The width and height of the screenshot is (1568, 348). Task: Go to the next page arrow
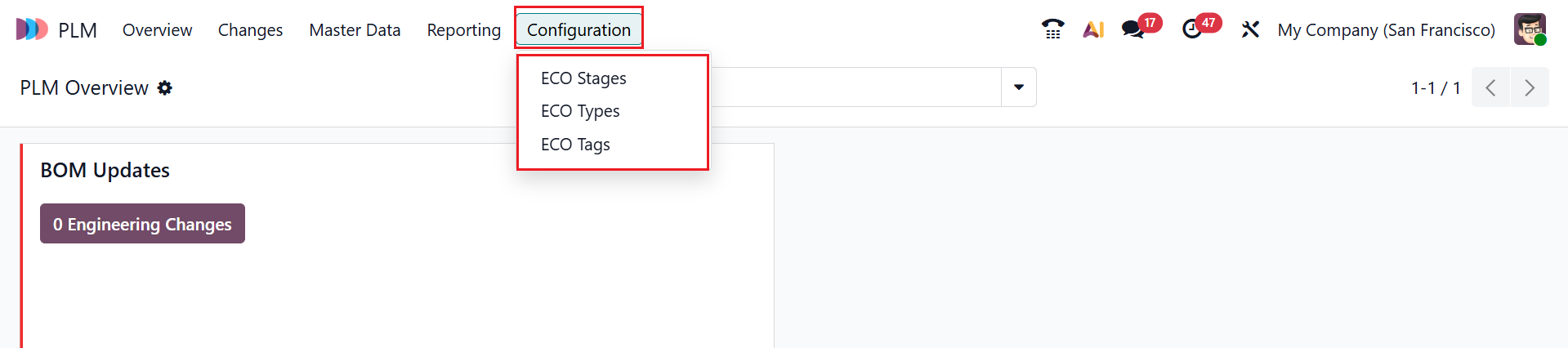pos(1530,87)
